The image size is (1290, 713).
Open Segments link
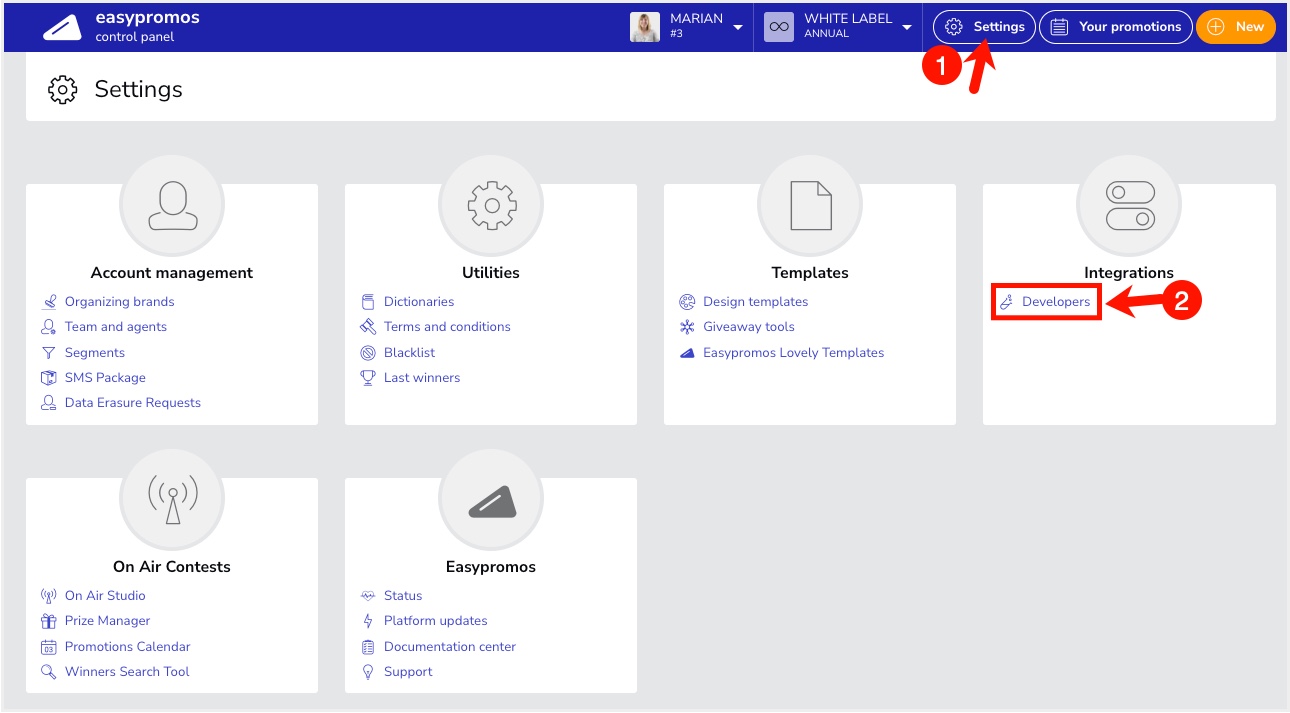pyautogui.click(x=95, y=353)
